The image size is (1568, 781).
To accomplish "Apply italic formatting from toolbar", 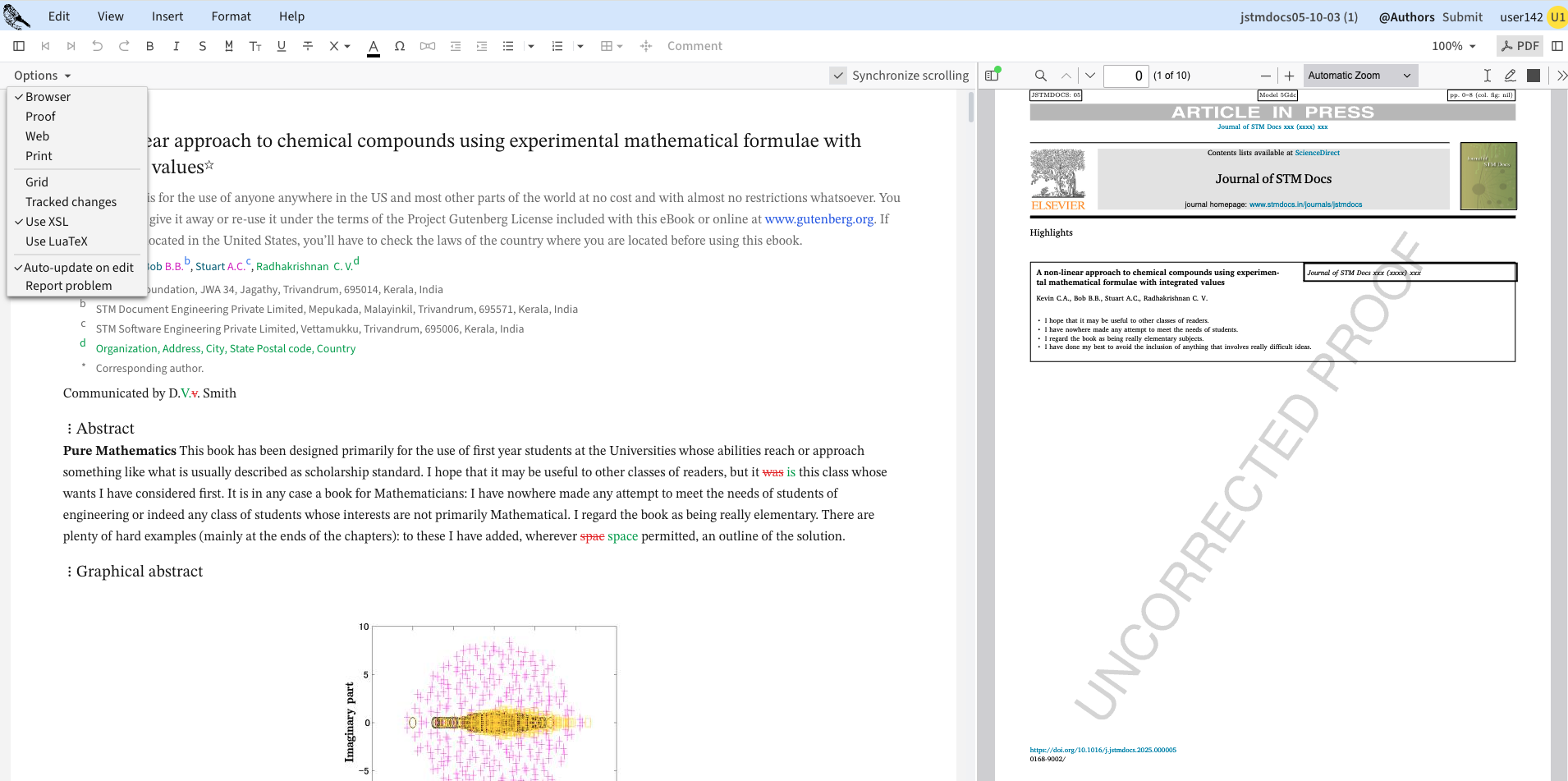I will 176,46.
